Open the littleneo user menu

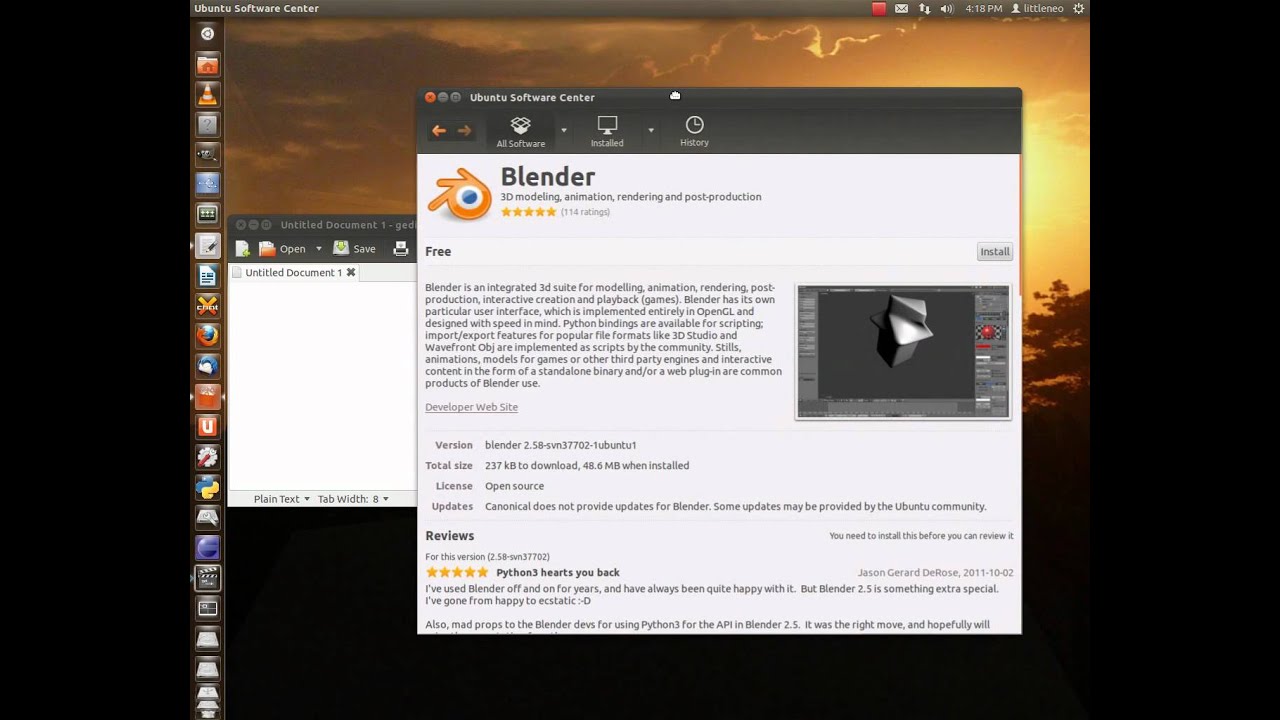(x=1037, y=8)
